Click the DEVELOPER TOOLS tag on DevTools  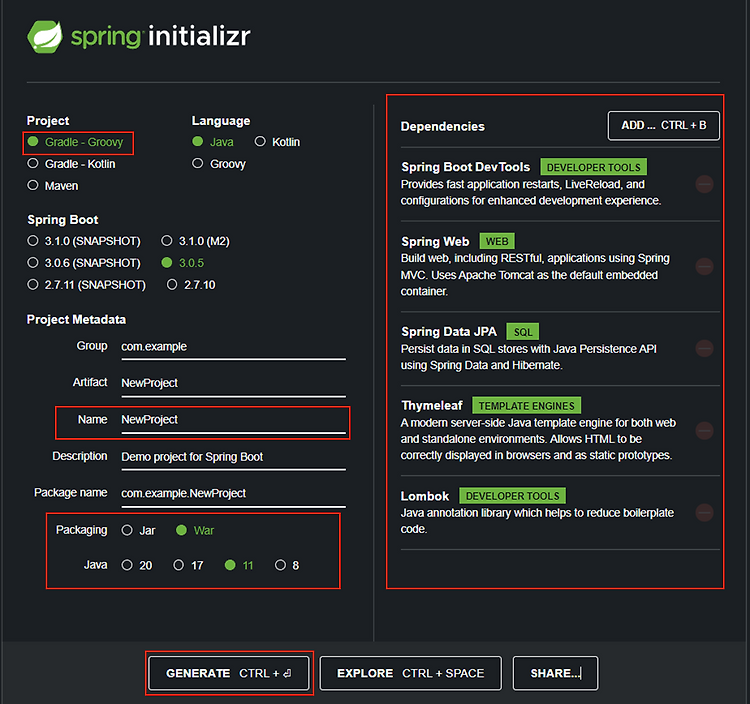click(594, 167)
